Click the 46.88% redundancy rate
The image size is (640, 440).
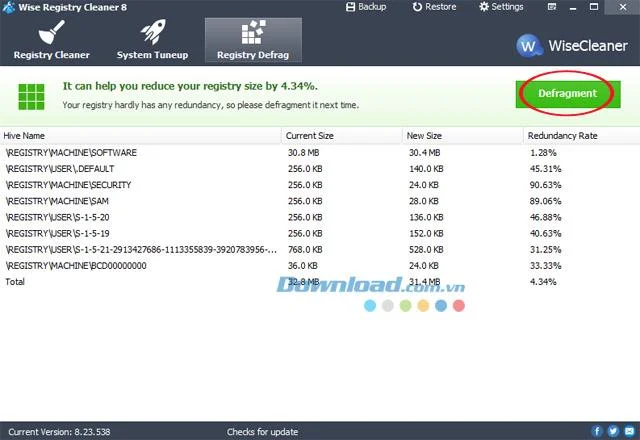pyautogui.click(x=545, y=217)
